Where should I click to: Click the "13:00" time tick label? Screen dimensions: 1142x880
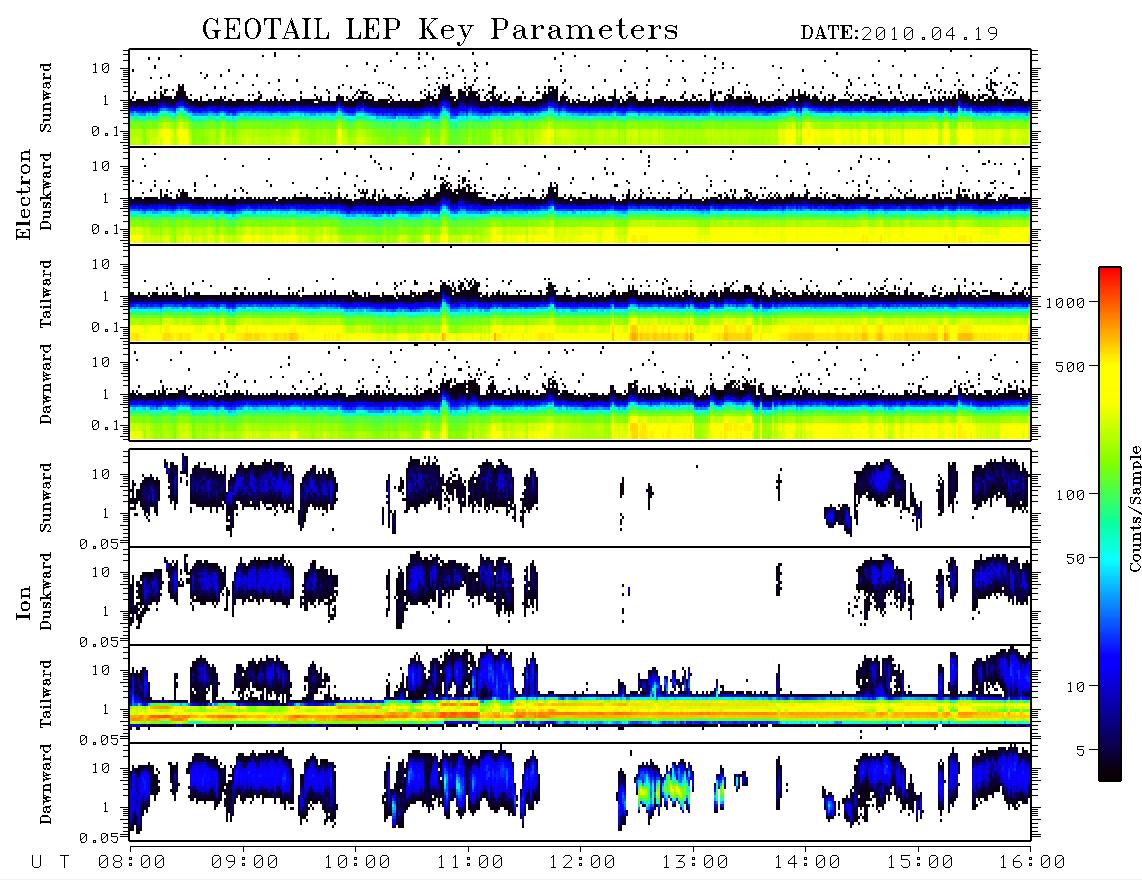tap(695, 863)
